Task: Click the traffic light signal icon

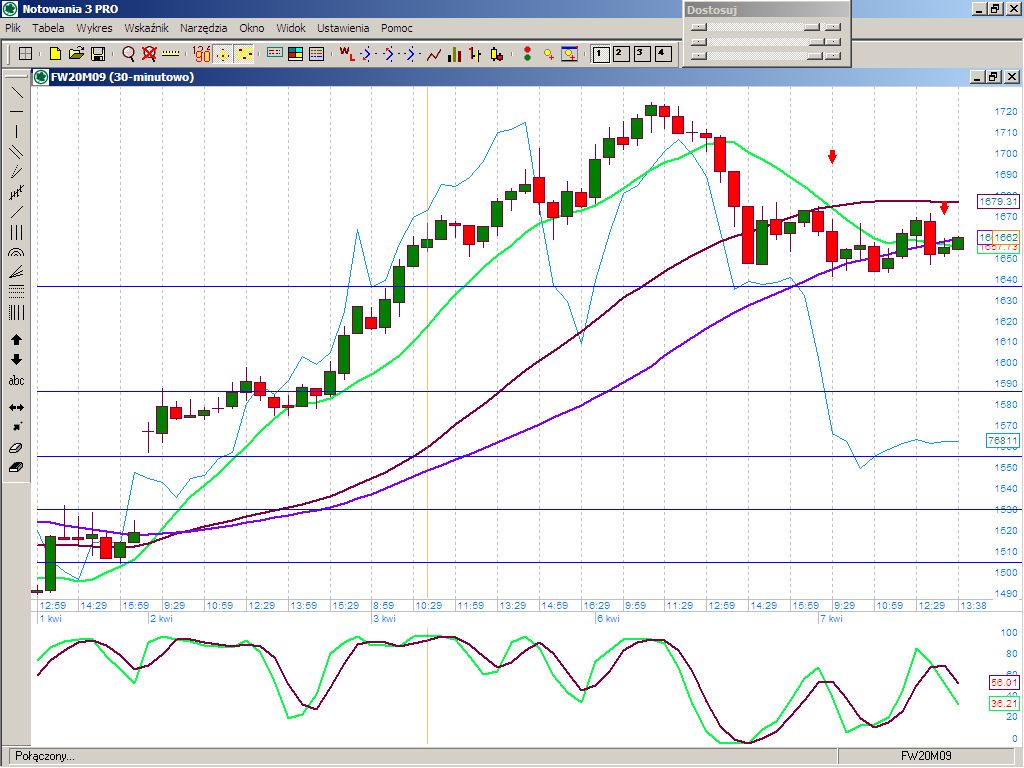Action: pyautogui.click(x=526, y=54)
